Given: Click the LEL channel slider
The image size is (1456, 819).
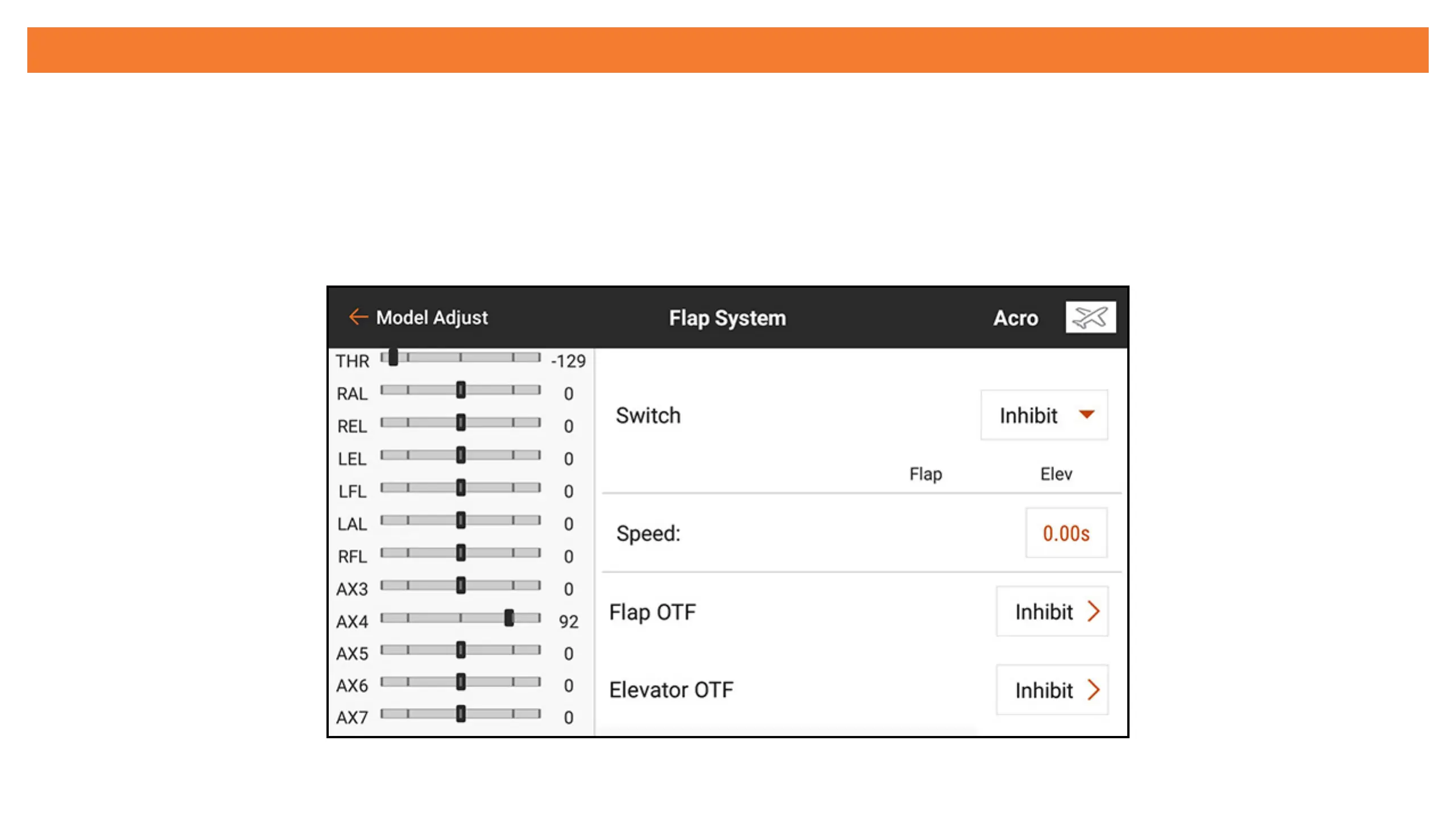Looking at the screenshot, I should click(461, 454).
